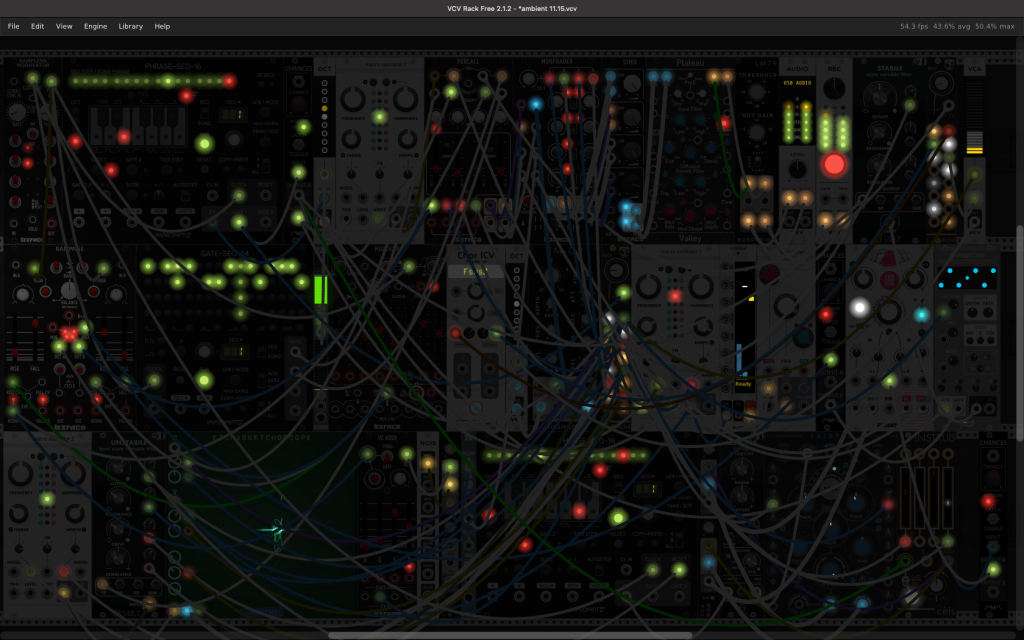Flip the LATCH/TOGGLE switch on top CHANCES module
The height and width of the screenshot is (640, 1024).
coord(298,144)
